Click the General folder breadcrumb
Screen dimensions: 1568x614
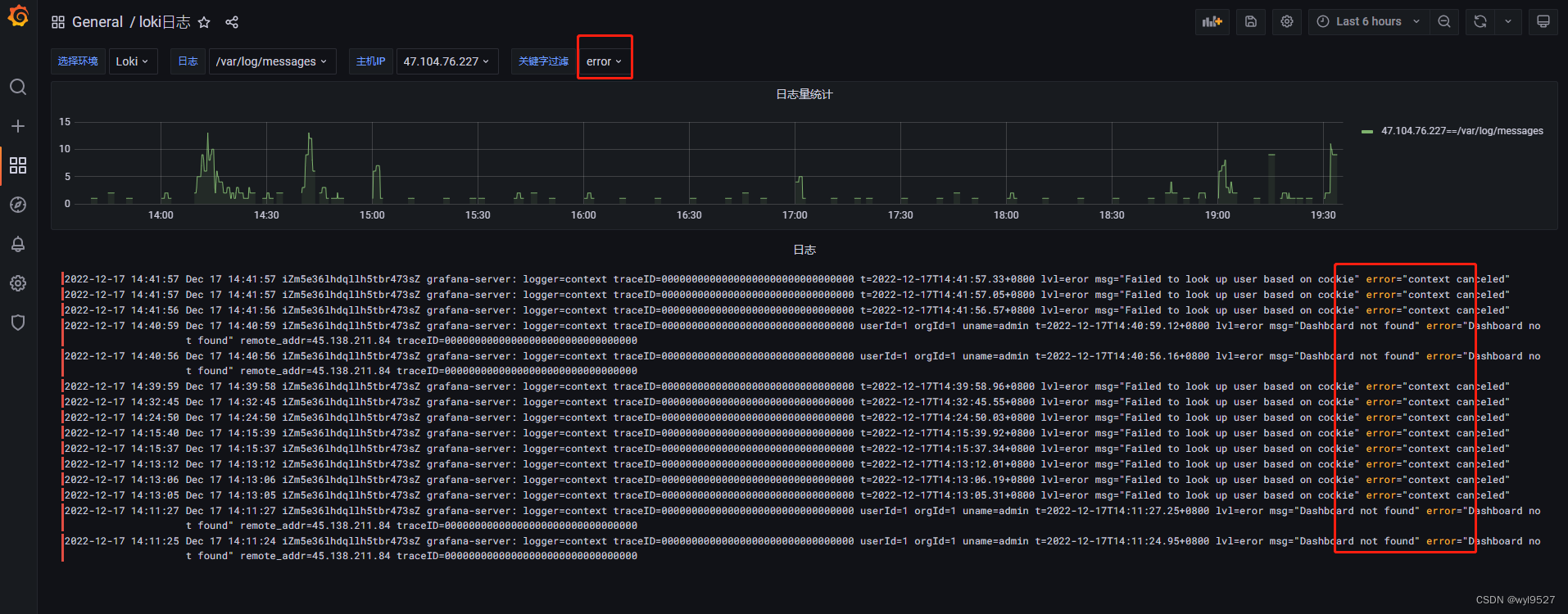pos(97,22)
